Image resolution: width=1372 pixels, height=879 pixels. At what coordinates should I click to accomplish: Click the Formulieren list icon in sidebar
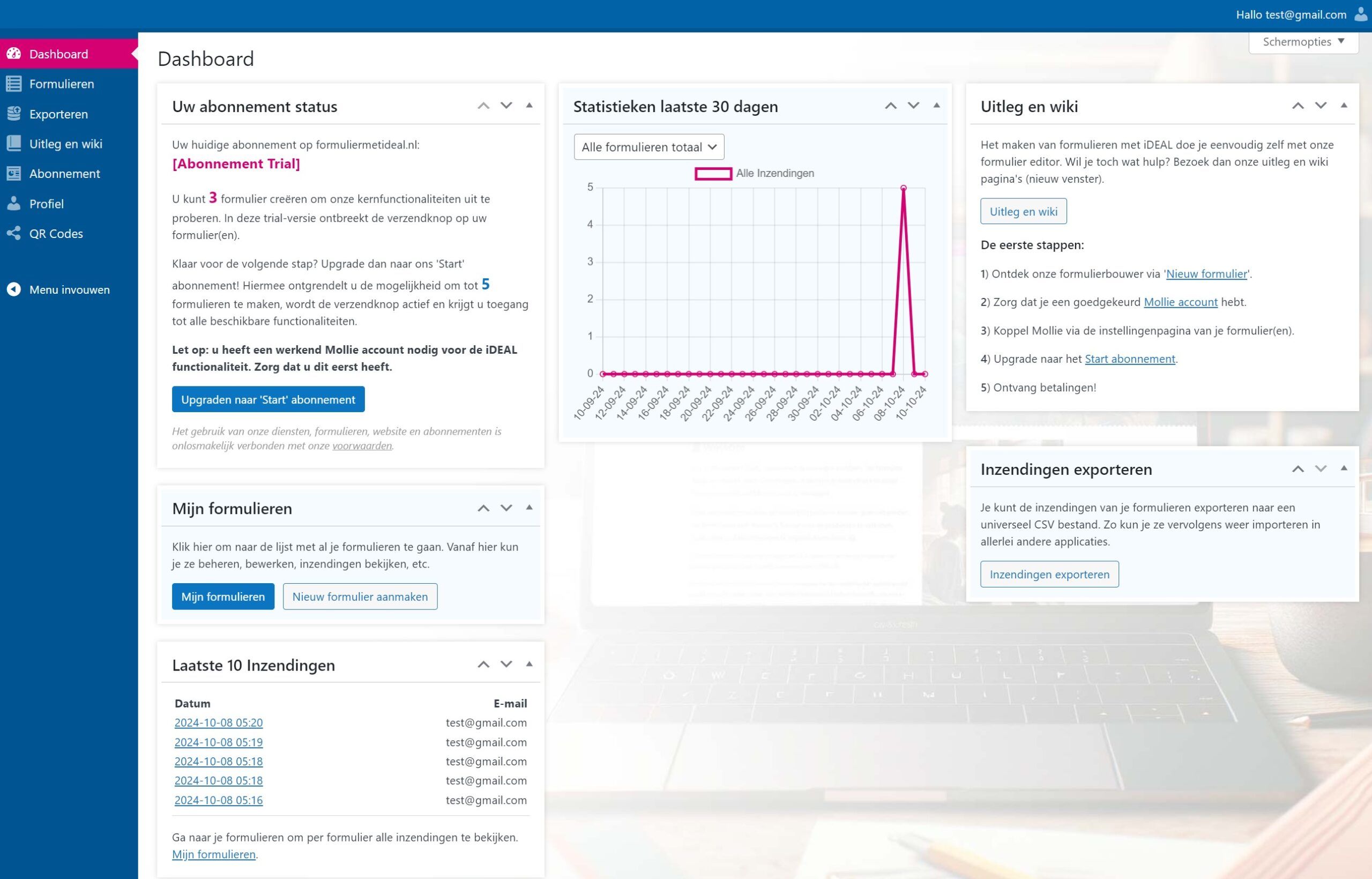click(14, 84)
